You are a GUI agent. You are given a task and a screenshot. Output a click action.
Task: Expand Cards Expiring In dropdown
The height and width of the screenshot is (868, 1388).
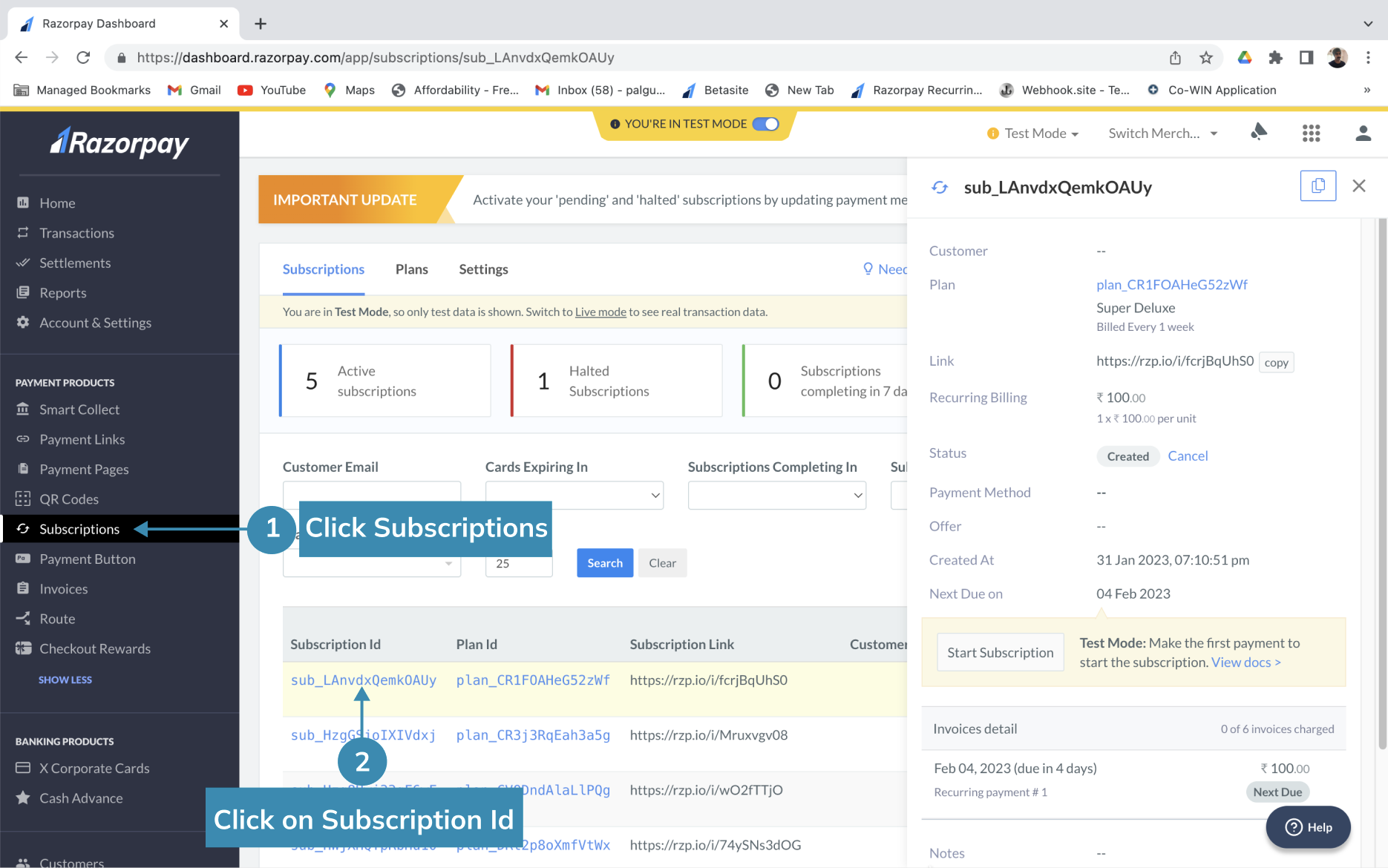click(574, 495)
